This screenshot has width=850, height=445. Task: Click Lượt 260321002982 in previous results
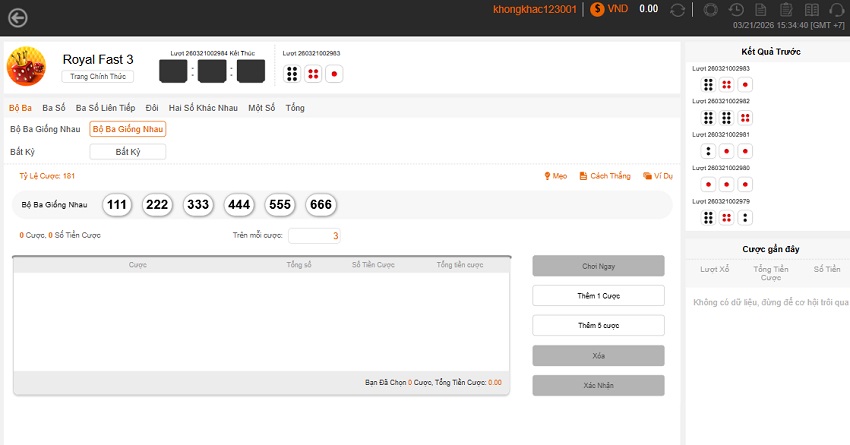point(721,101)
